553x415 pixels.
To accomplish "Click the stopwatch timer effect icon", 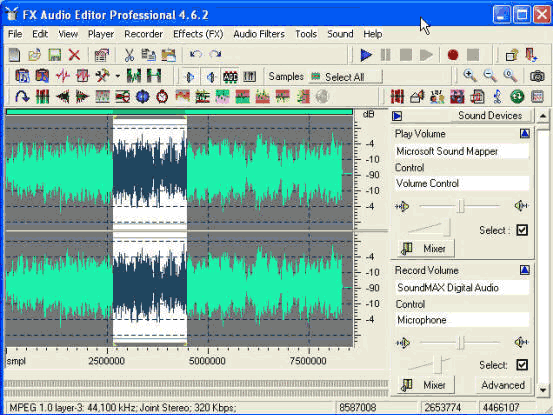I will (x=162, y=97).
